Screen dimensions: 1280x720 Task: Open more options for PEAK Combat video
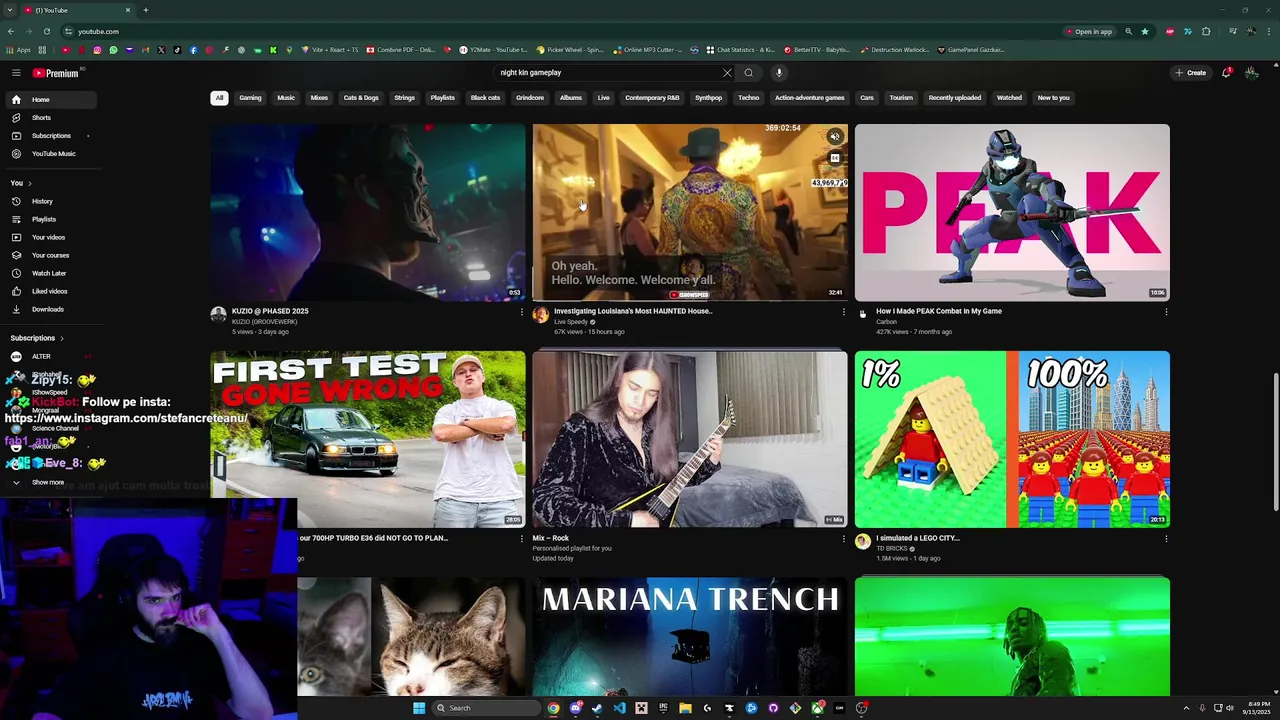[x=1165, y=312]
